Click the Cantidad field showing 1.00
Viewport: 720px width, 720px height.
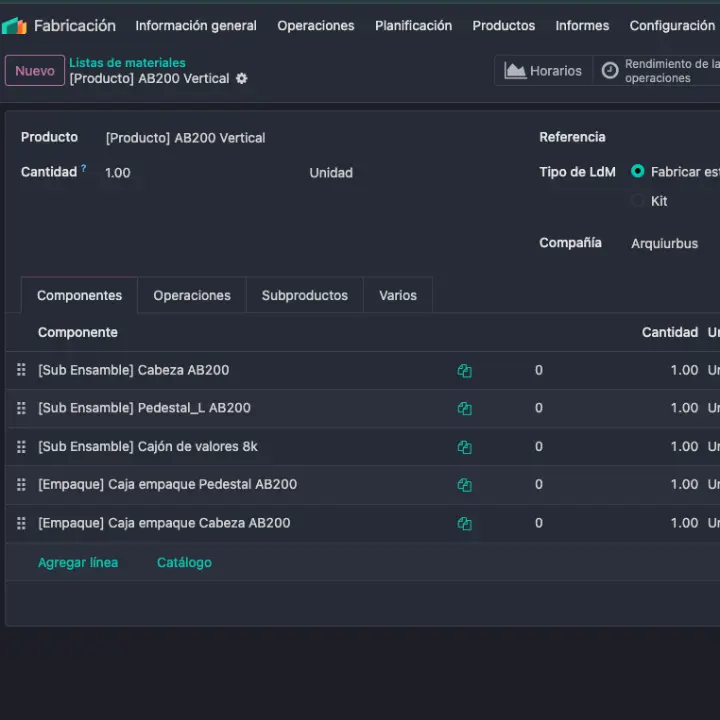[x=118, y=173]
